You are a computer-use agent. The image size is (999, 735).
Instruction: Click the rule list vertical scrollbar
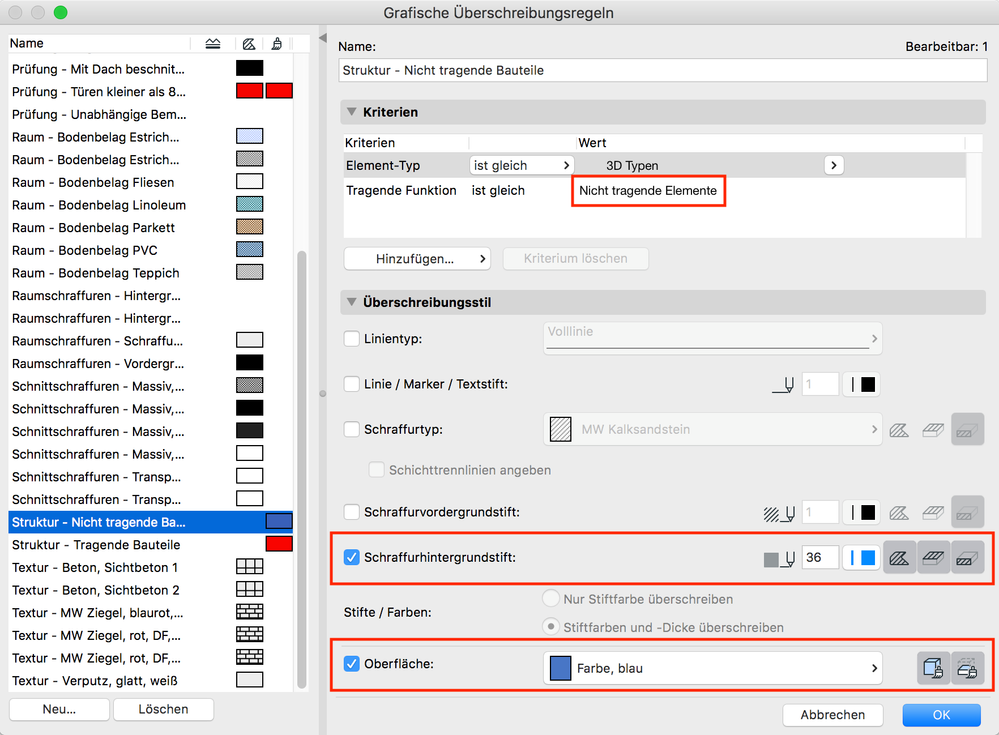click(x=302, y=469)
